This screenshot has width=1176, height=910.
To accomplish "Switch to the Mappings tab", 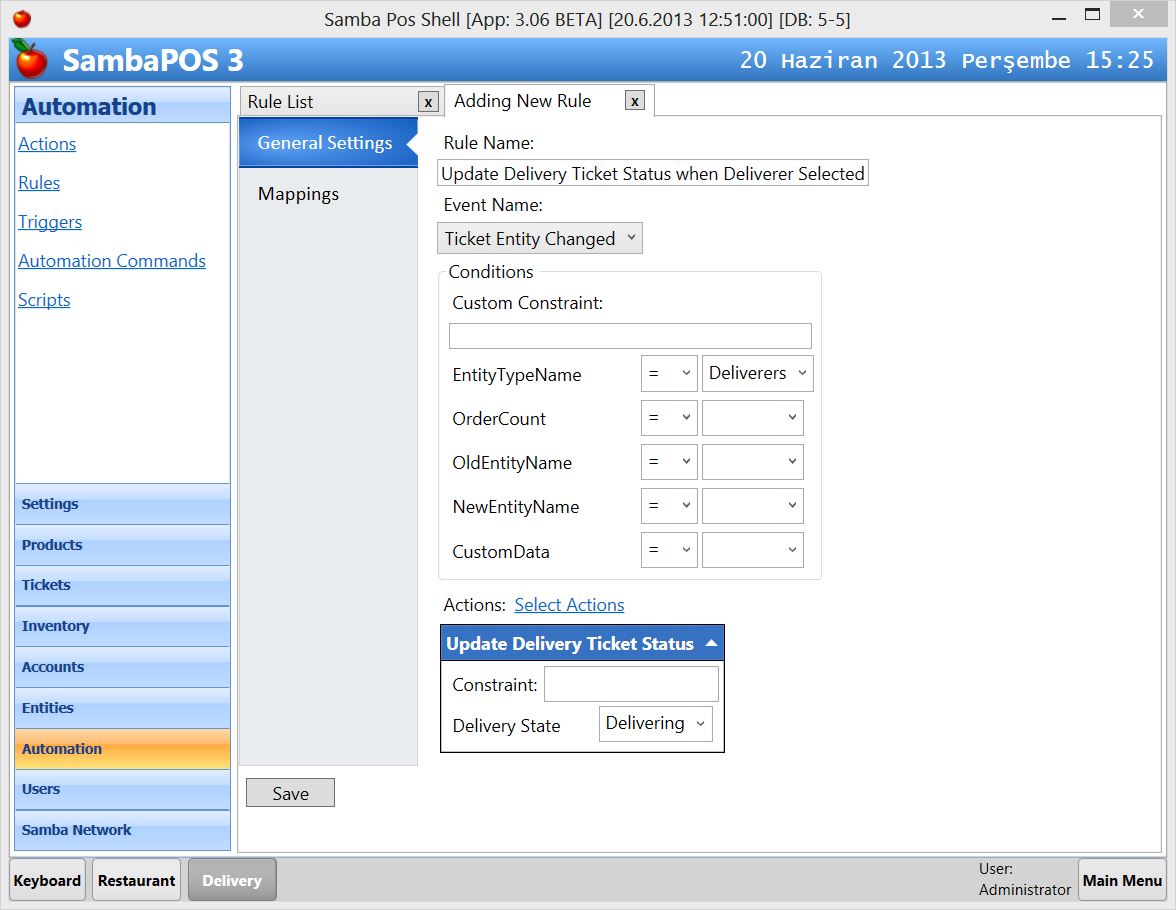I will tap(298, 194).
